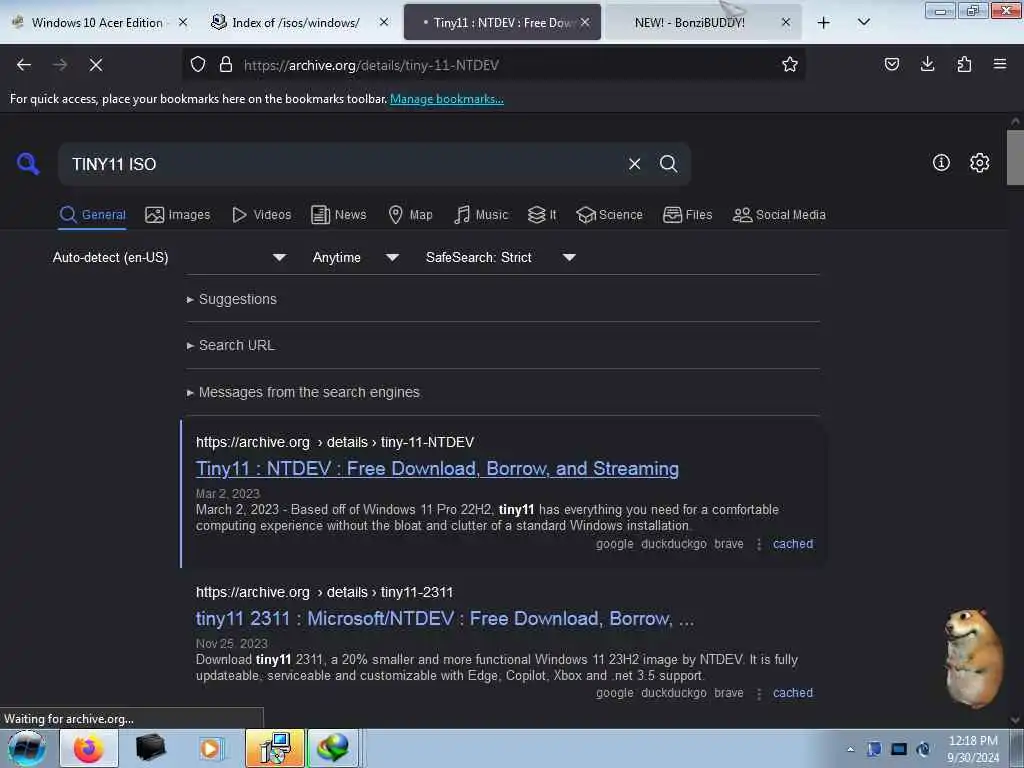Open more options dots for tiny11 2311 result
Image resolution: width=1024 pixels, height=768 pixels.
click(758, 693)
